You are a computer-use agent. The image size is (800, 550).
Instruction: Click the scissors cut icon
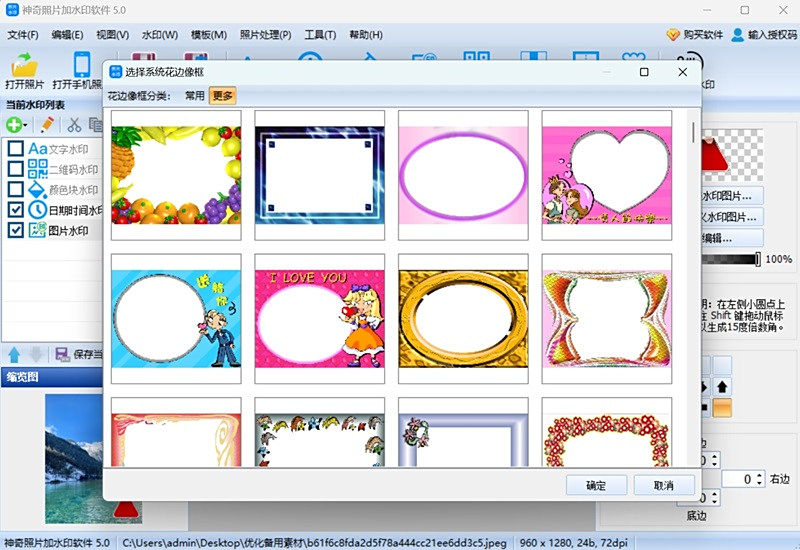[x=73, y=125]
